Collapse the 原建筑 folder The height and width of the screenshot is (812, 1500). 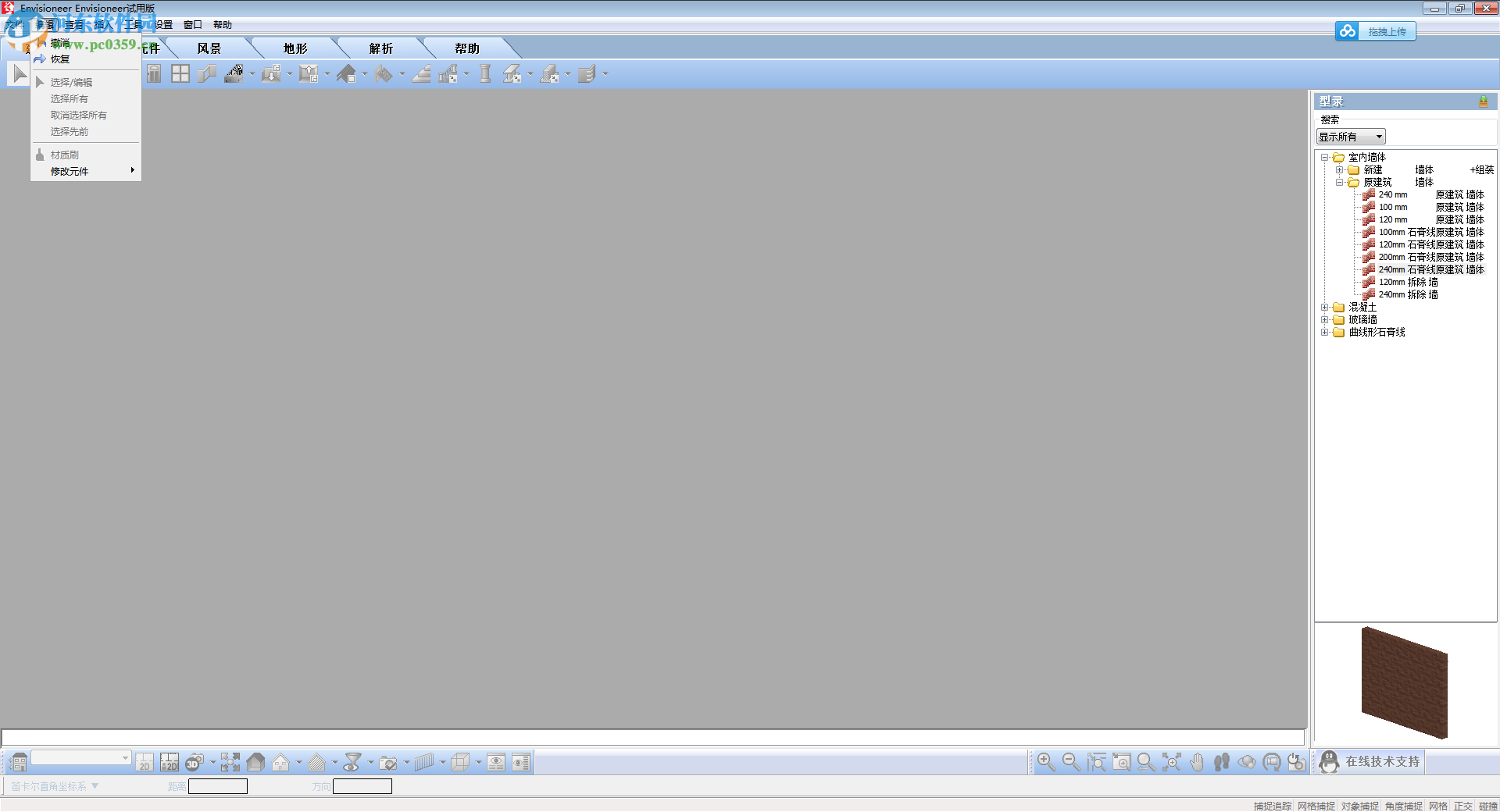click(1340, 183)
